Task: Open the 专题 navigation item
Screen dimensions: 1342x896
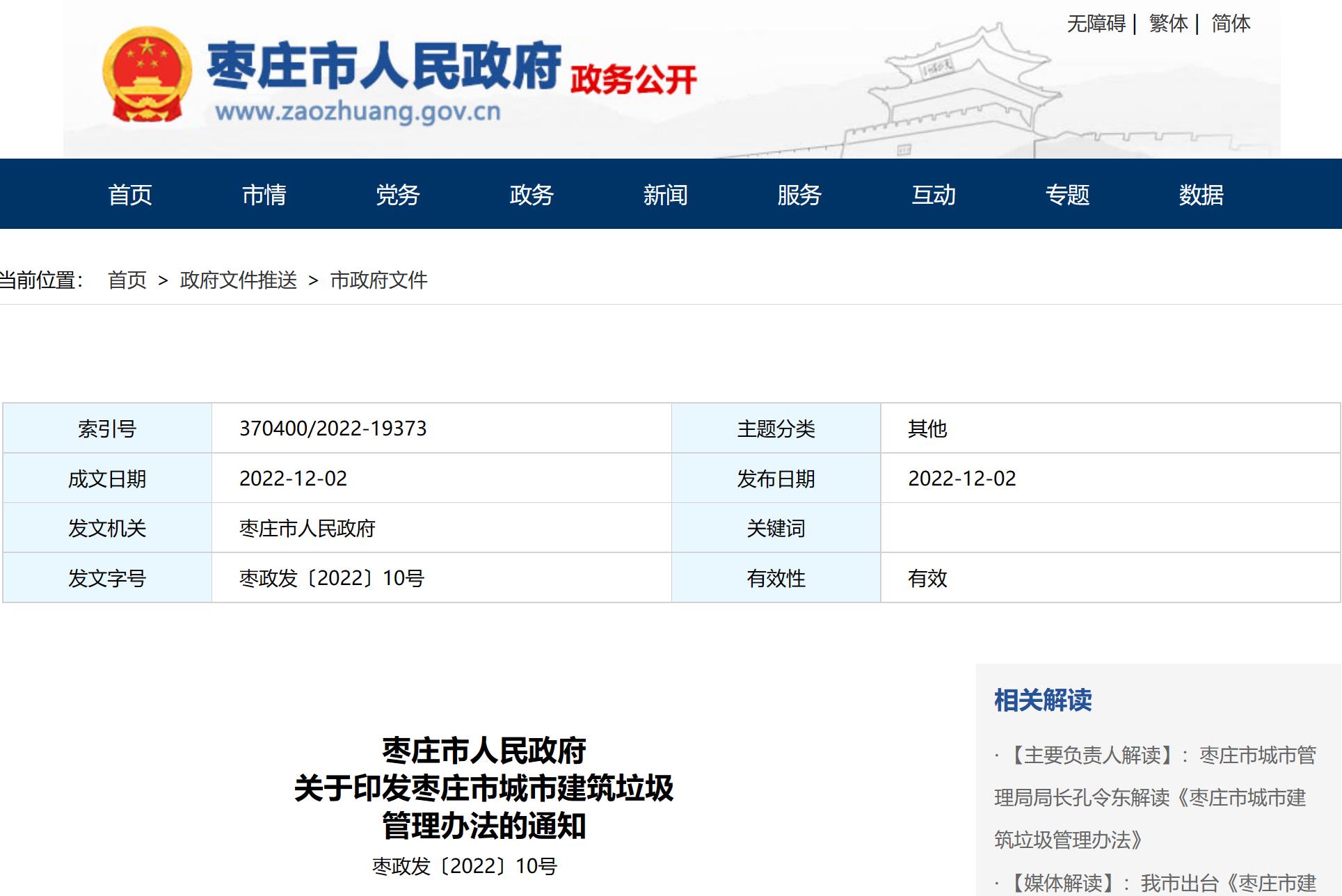Action: (x=1067, y=195)
